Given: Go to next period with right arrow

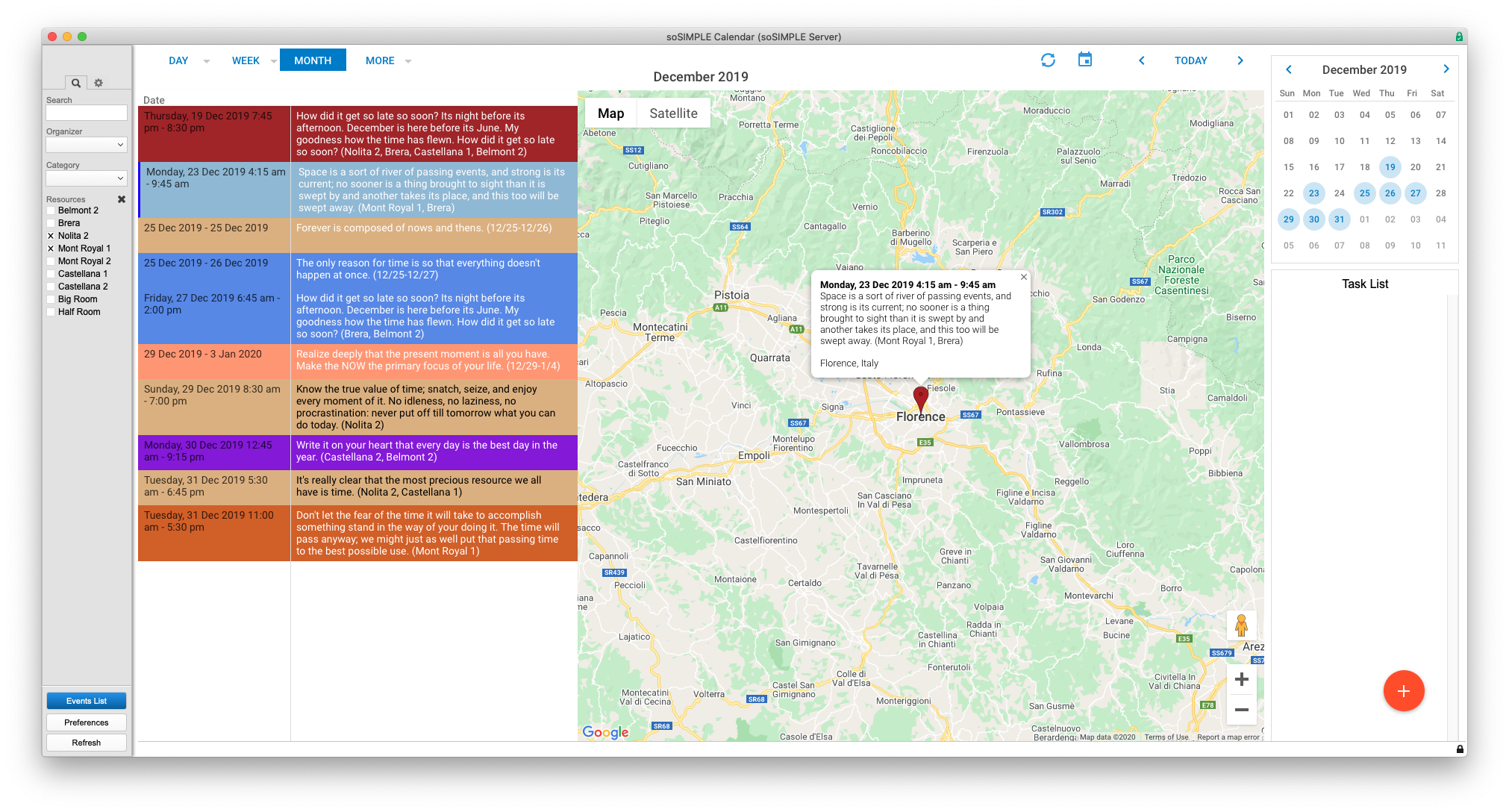Looking at the screenshot, I should point(1240,60).
